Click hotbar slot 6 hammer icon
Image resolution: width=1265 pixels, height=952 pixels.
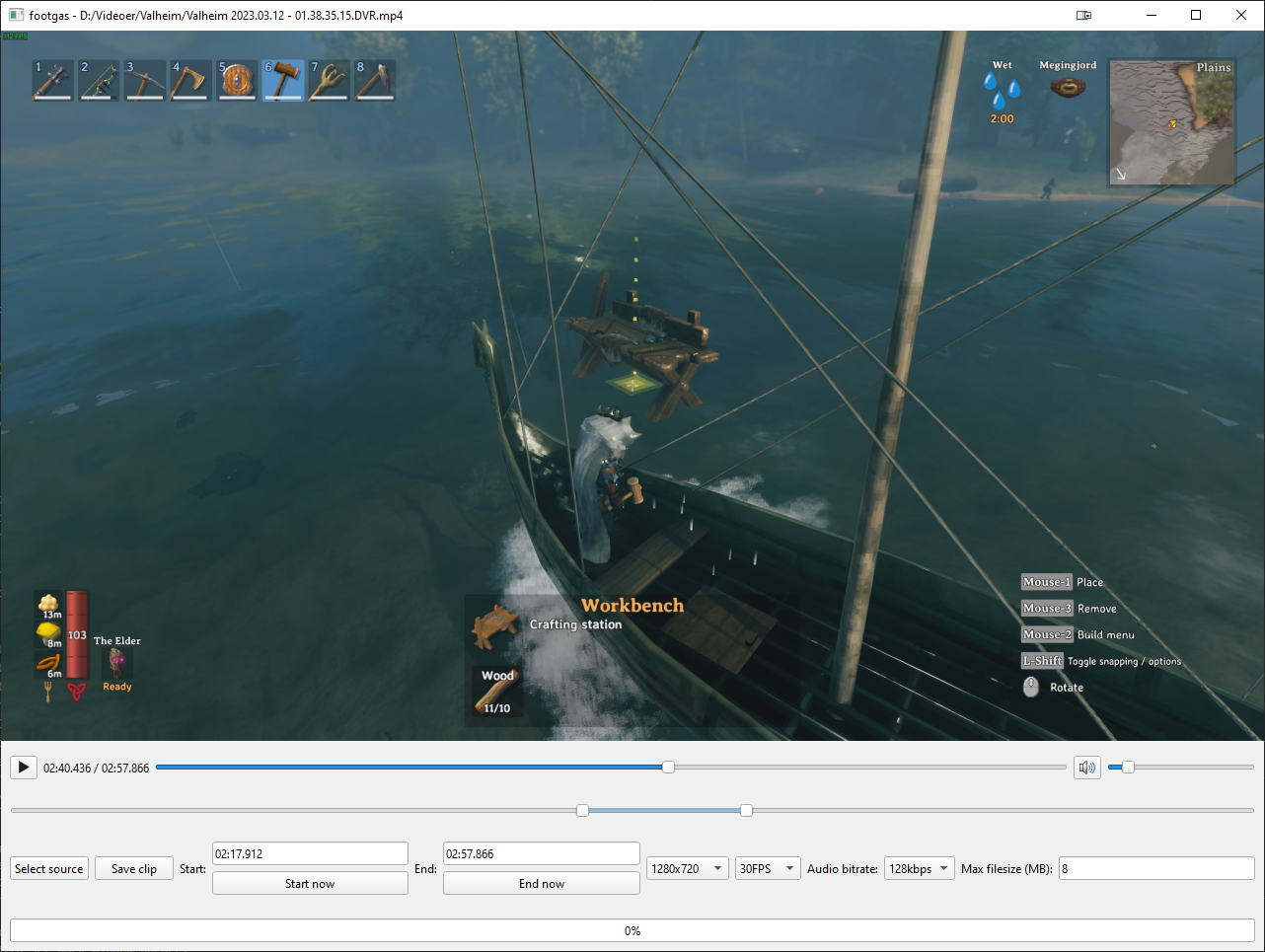[x=283, y=80]
